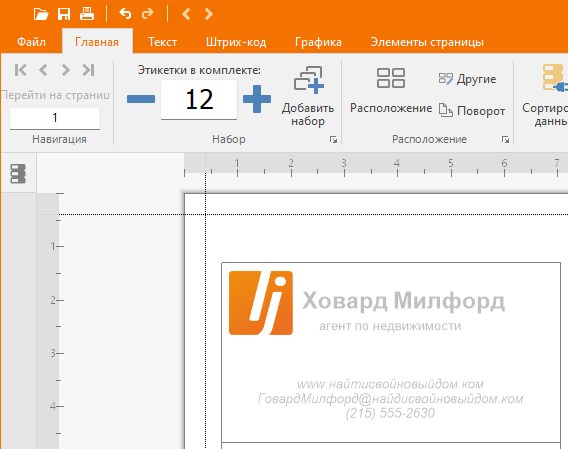Click the page number input field
Viewport: 568px width, 449px height.
(x=55, y=118)
